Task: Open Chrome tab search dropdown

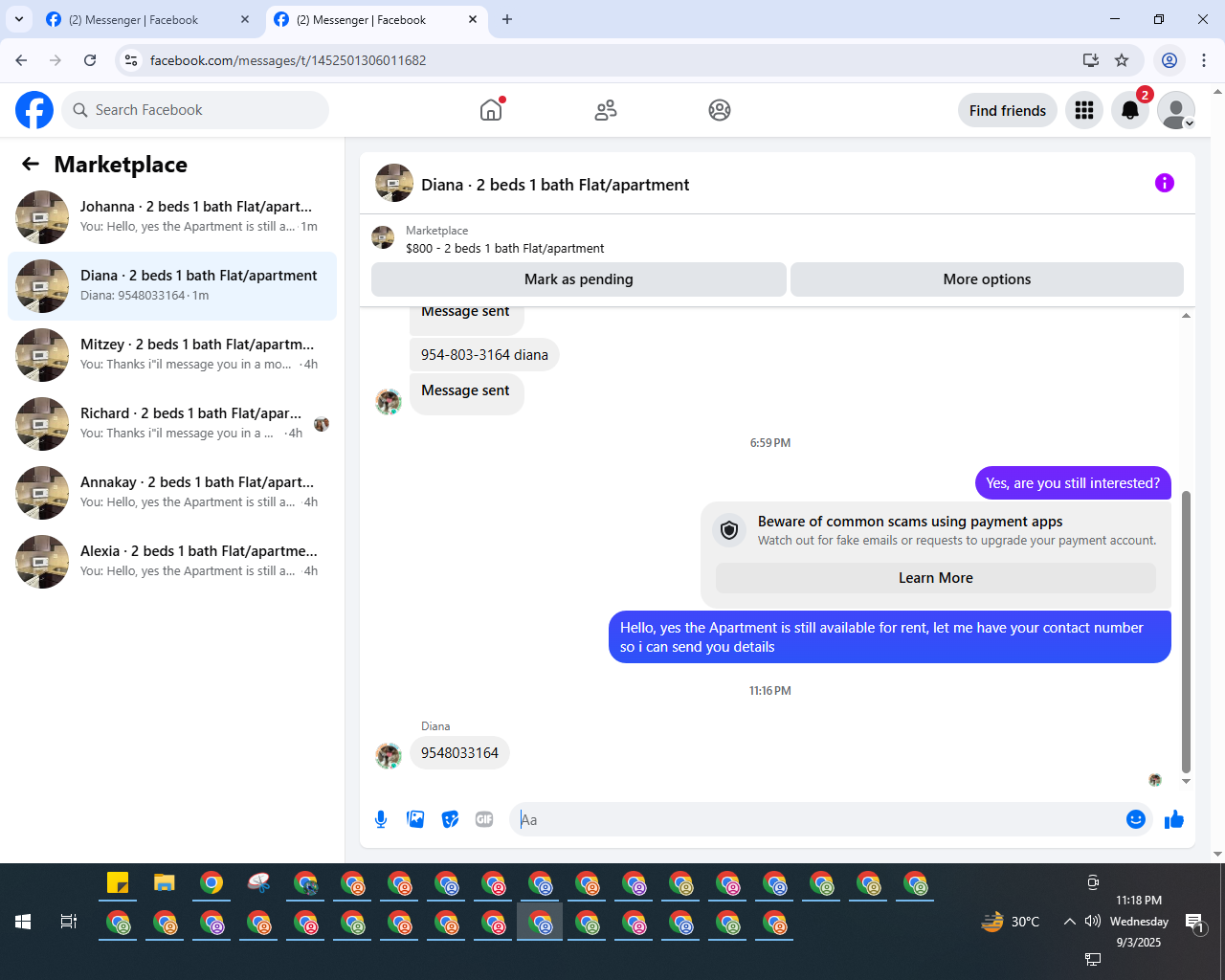Action: tap(19, 19)
